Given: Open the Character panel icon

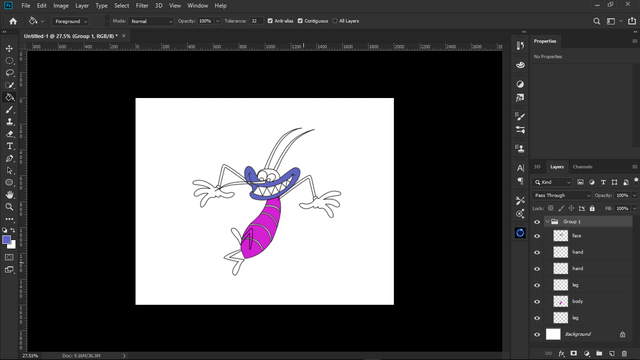Looking at the screenshot, I should click(x=520, y=168).
